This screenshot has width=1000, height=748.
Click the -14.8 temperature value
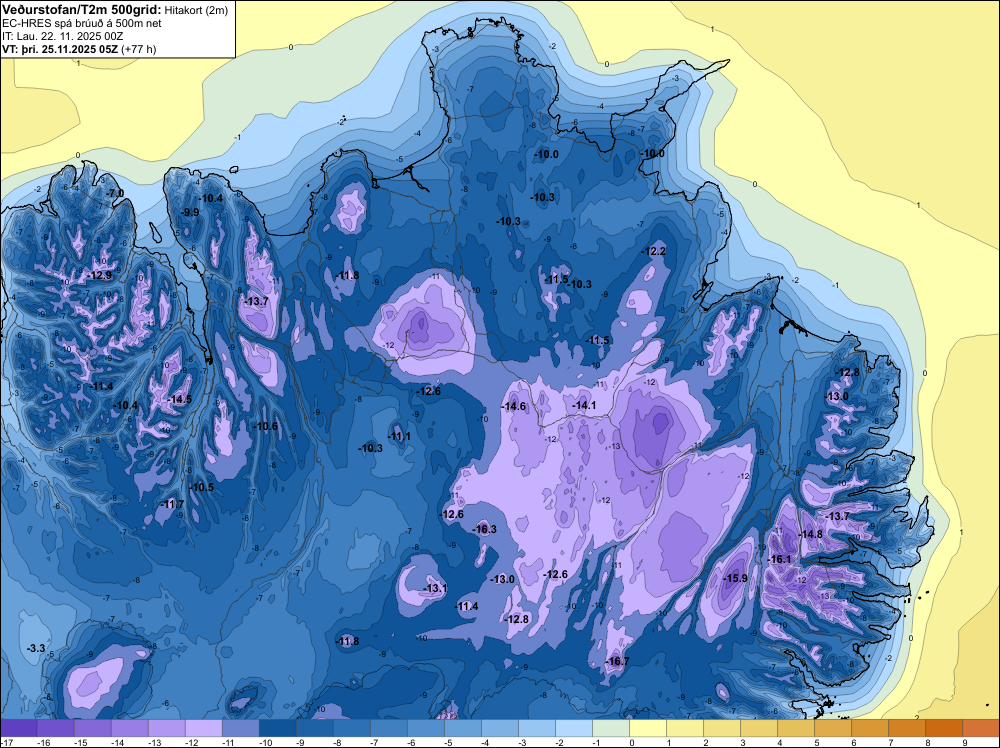[x=811, y=534]
